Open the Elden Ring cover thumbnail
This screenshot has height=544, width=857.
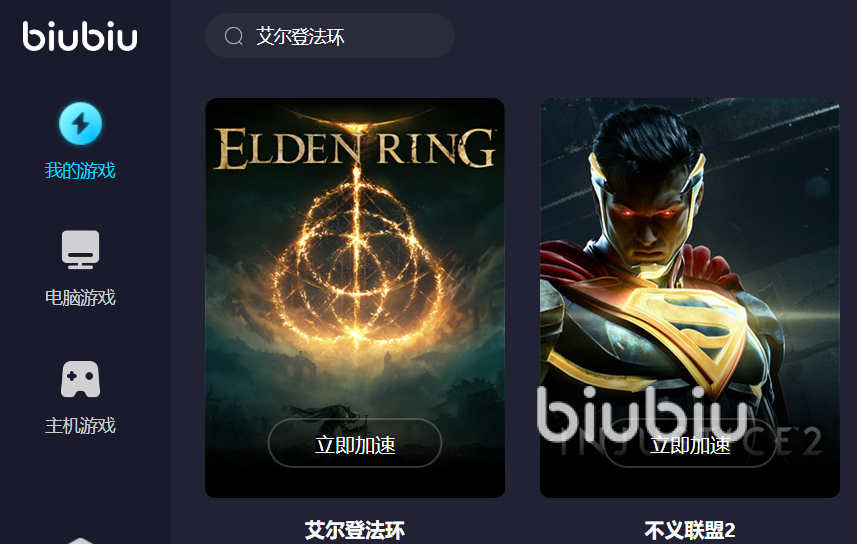(355, 298)
